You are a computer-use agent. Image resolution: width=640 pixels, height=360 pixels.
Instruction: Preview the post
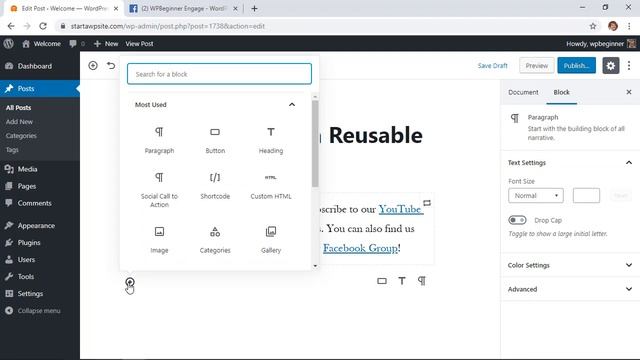(x=537, y=65)
